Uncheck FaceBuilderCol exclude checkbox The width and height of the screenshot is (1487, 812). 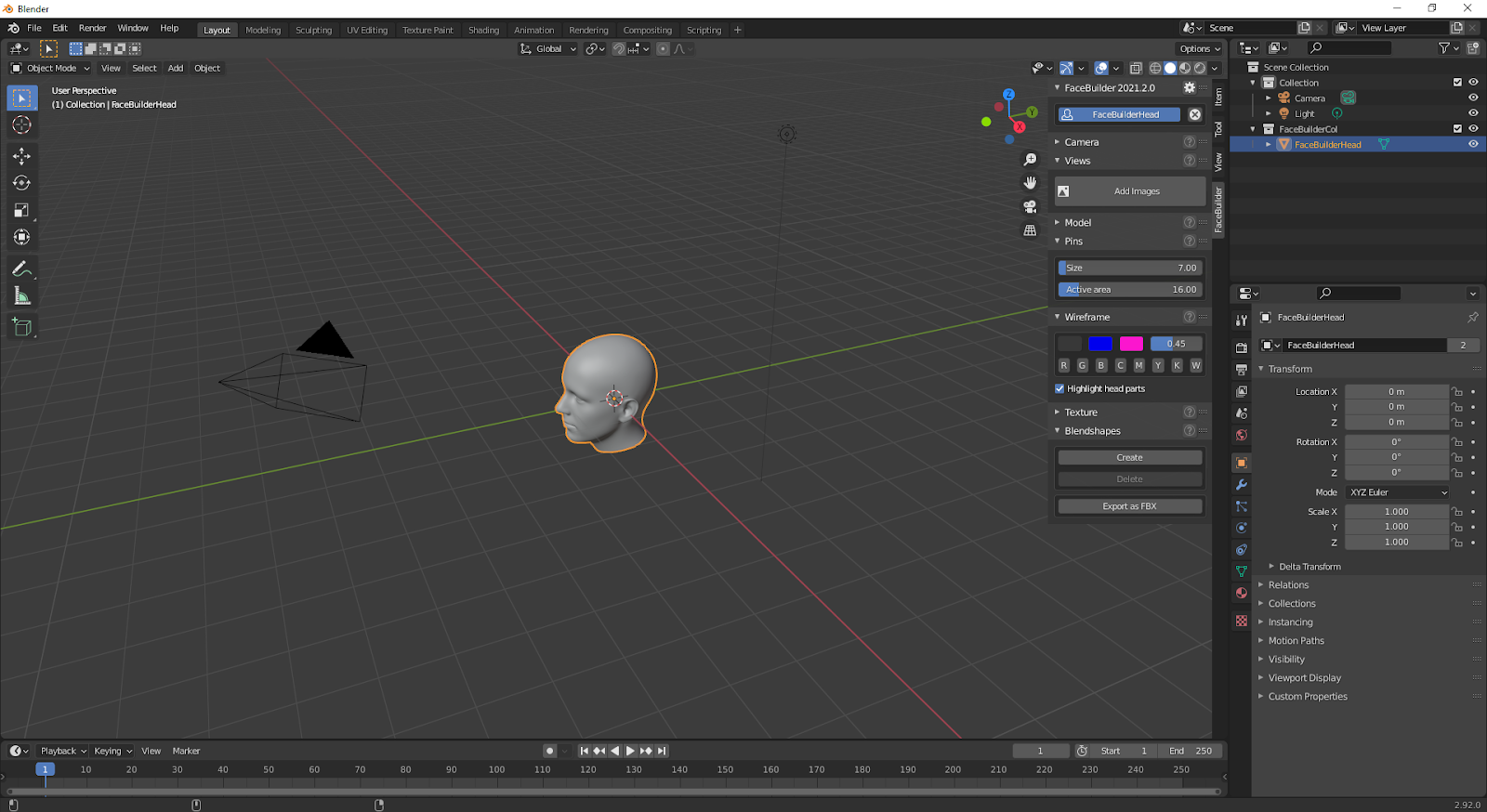coord(1457,129)
